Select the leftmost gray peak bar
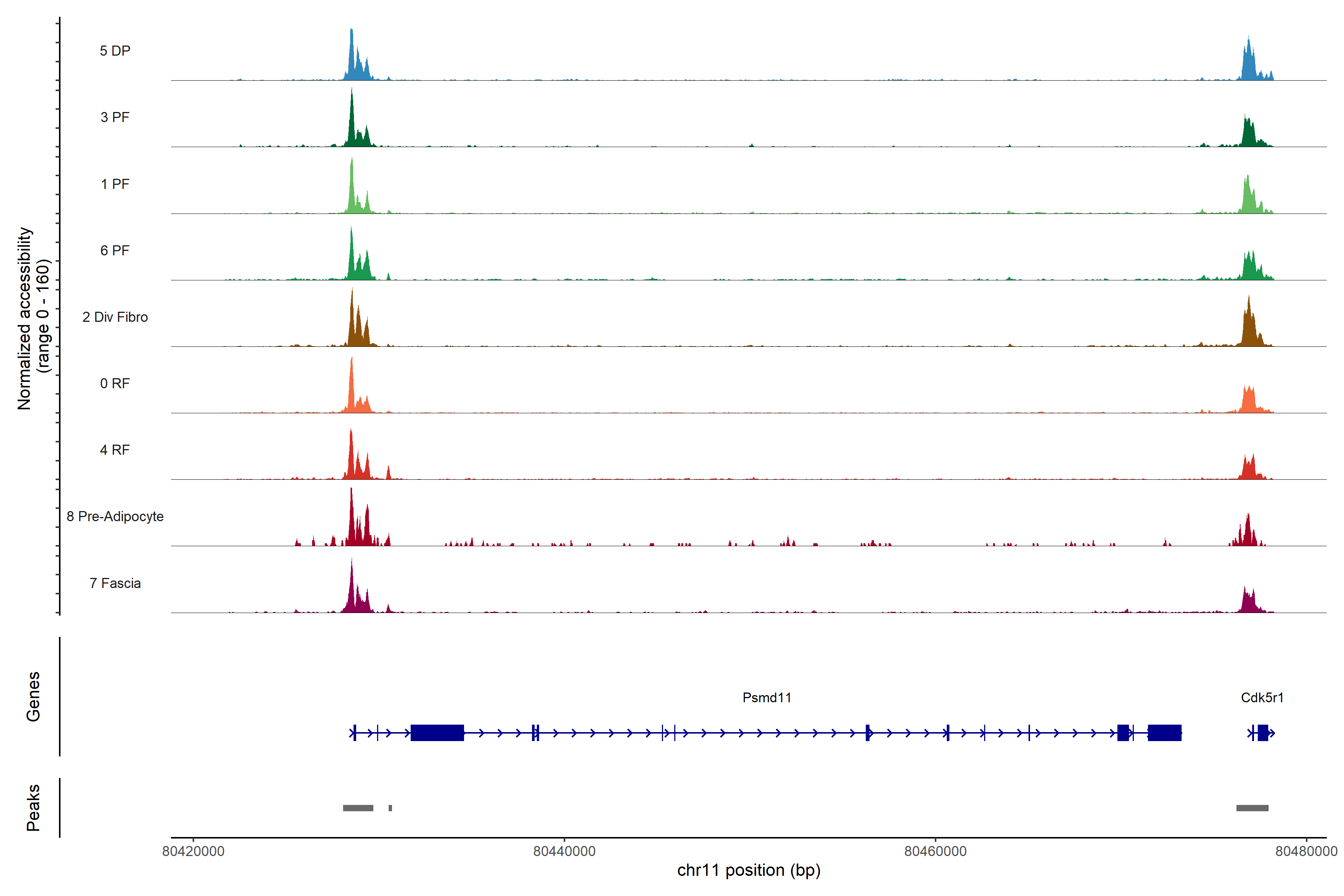1344x896 pixels. [358, 808]
